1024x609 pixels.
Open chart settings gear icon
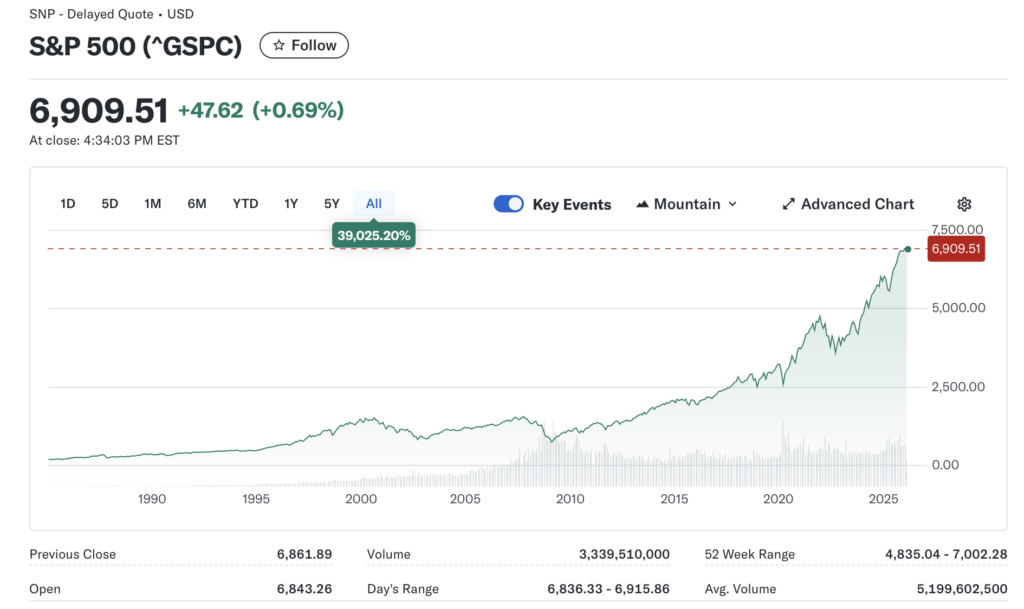[964, 204]
